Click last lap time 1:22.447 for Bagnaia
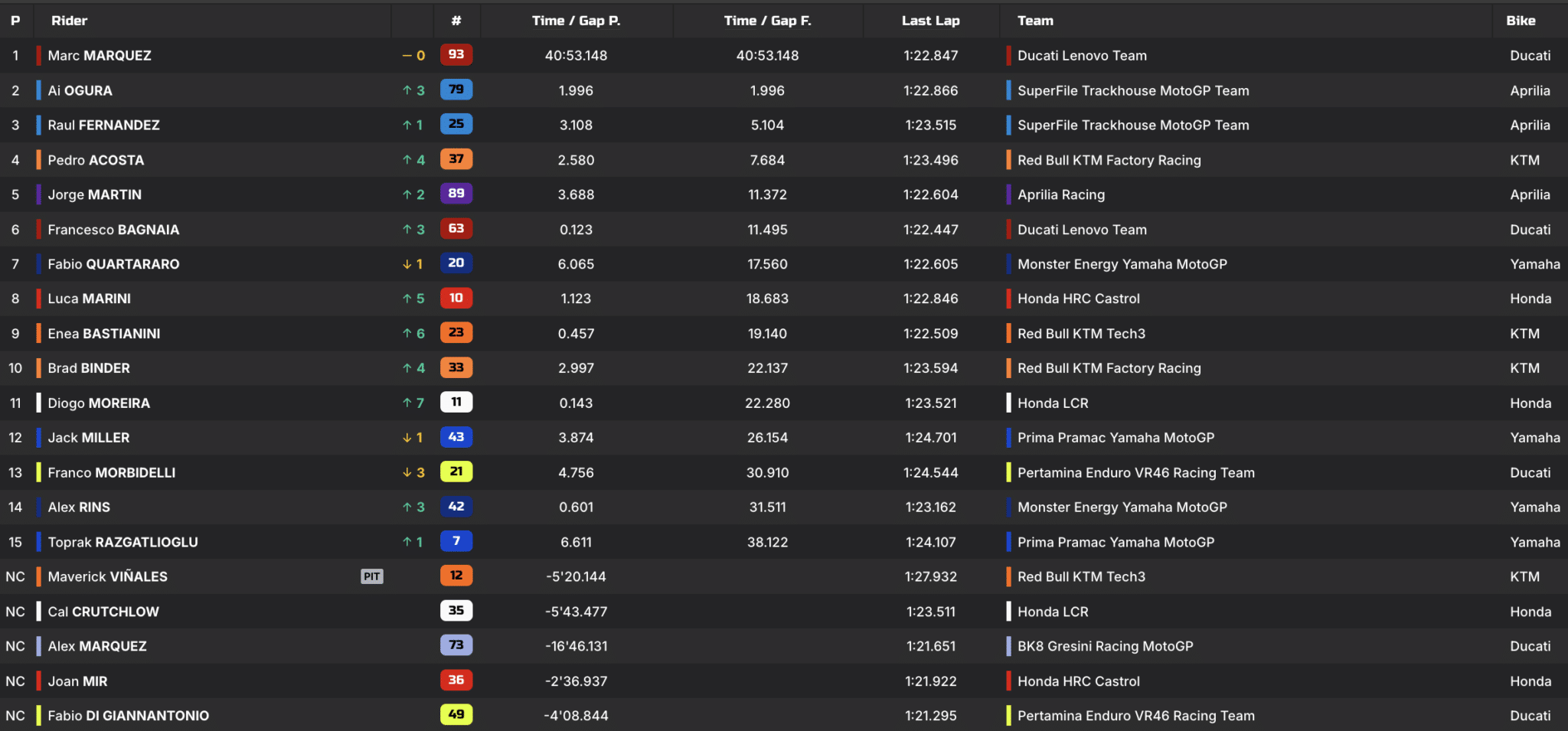 [930, 230]
